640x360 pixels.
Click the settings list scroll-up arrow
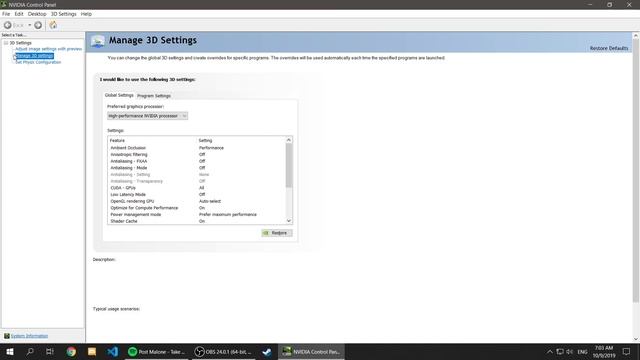[x=289, y=140]
